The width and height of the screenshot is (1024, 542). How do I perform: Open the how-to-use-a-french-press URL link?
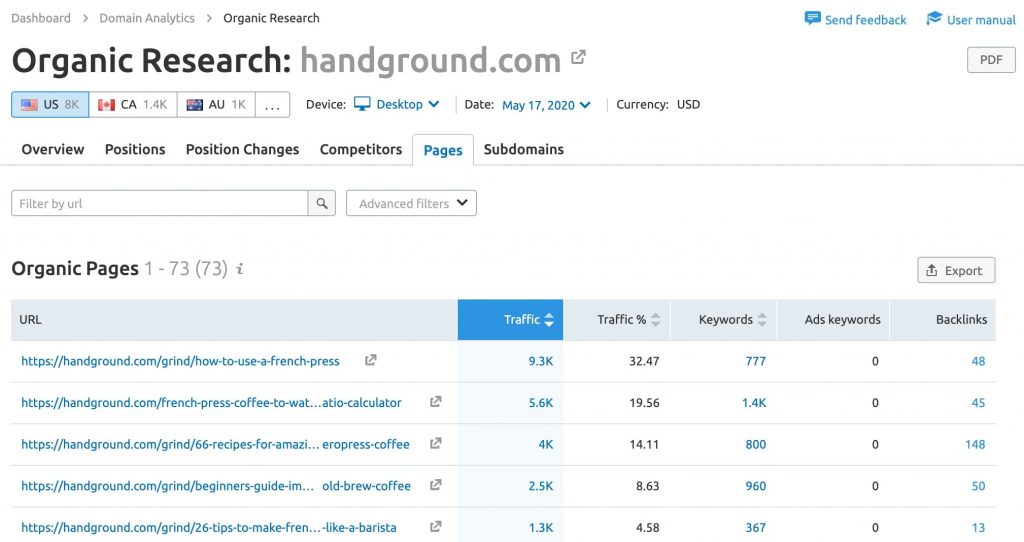[180, 361]
